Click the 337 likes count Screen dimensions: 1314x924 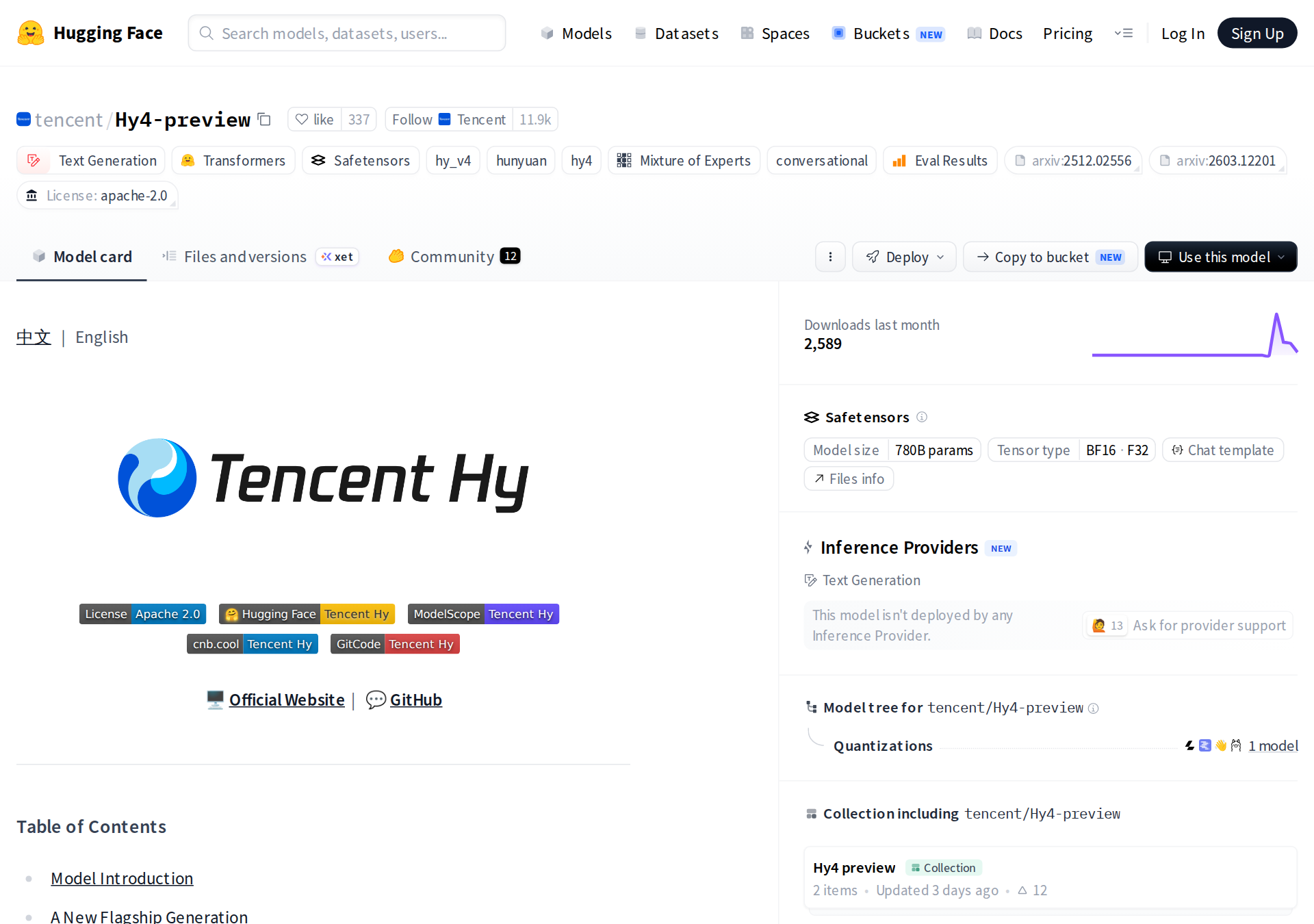[359, 120]
